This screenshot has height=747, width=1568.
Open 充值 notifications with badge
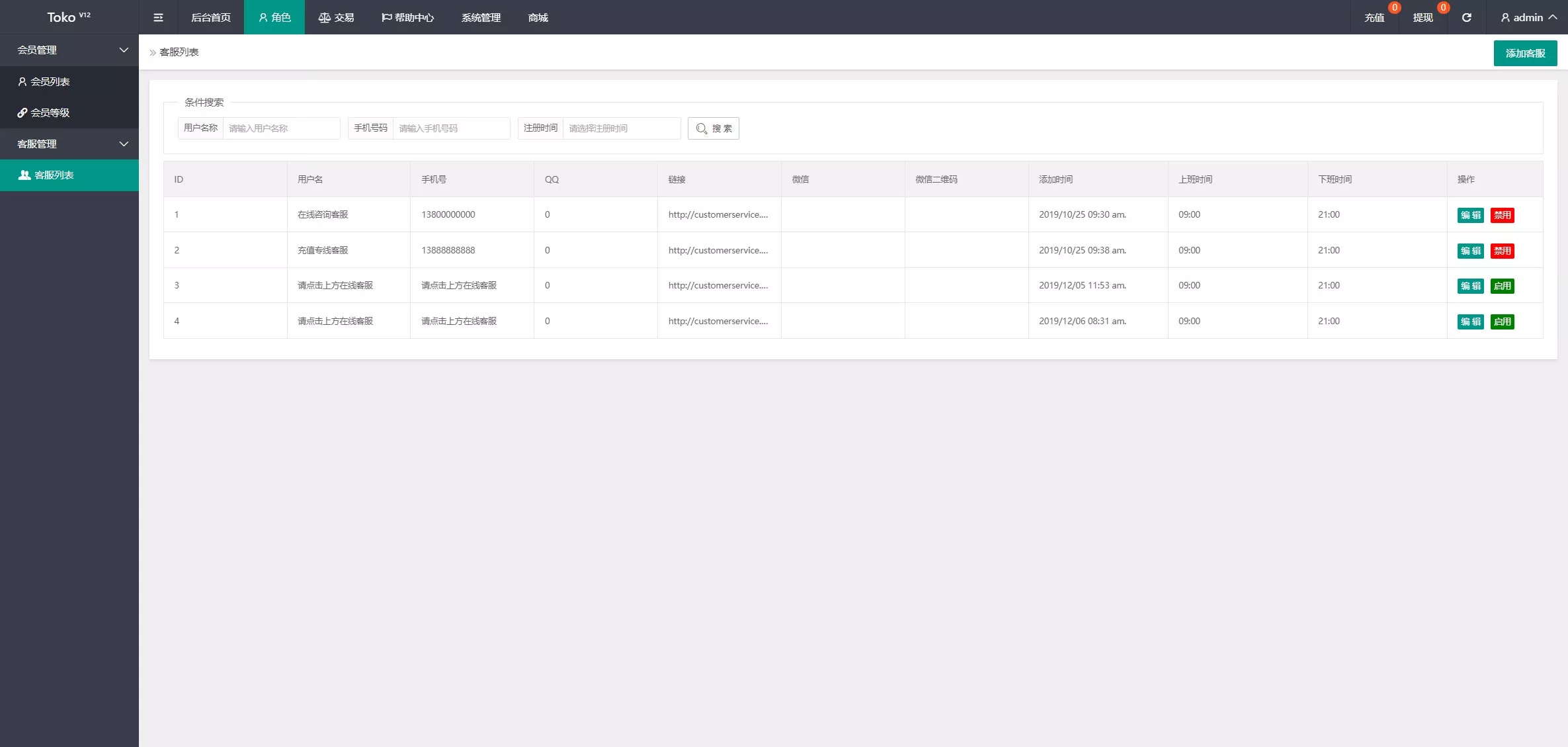1374,18
